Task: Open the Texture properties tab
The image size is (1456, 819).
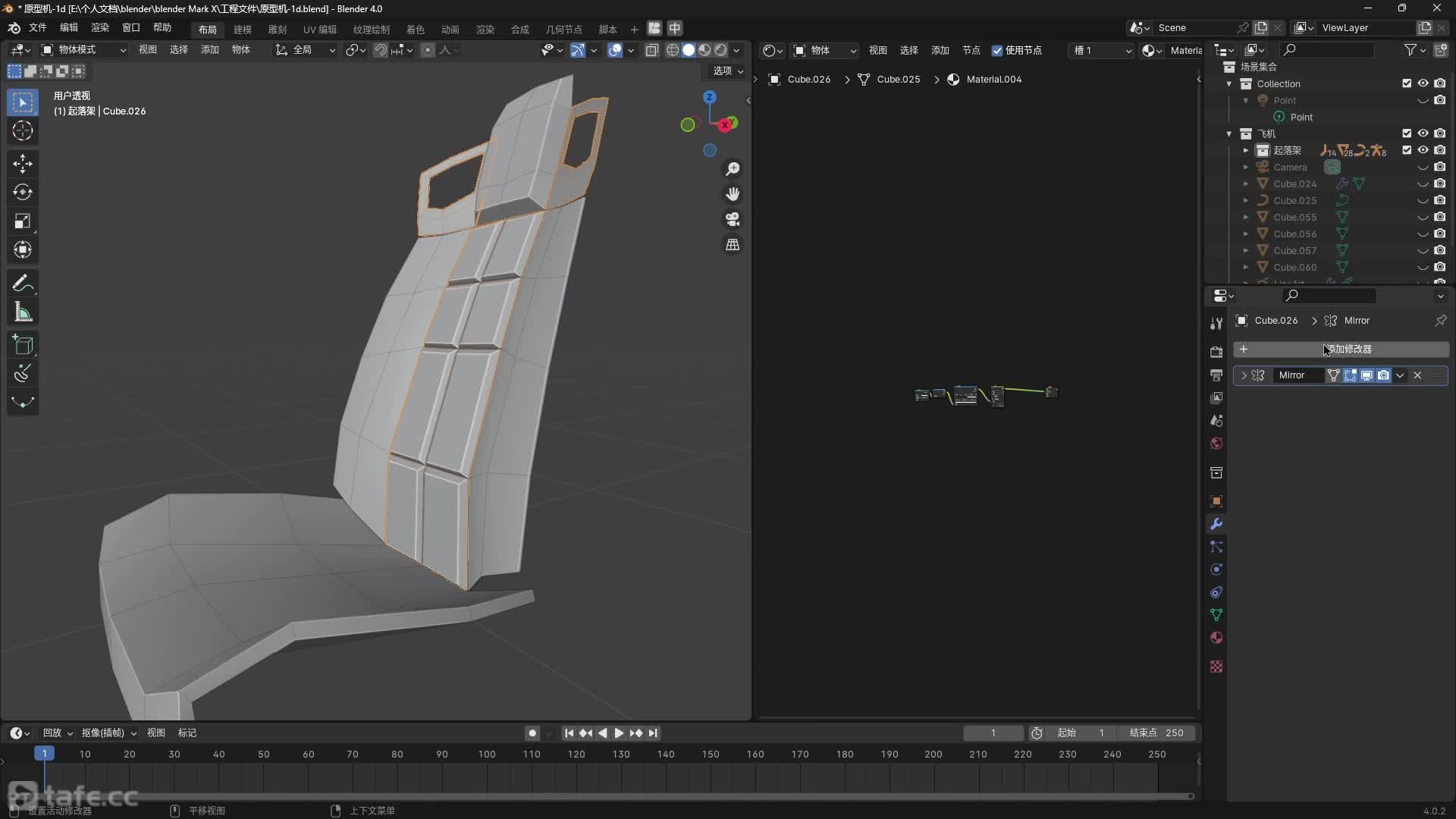Action: pyautogui.click(x=1216, y=667)
